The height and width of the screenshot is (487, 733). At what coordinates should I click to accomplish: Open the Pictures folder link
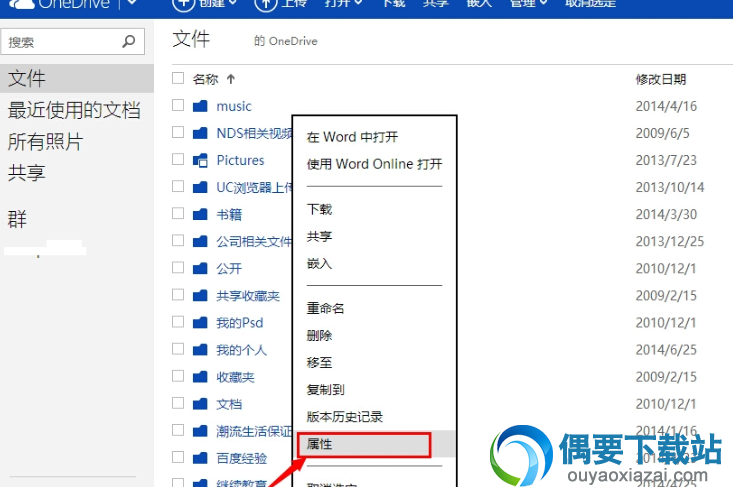(x=240, y=160)
